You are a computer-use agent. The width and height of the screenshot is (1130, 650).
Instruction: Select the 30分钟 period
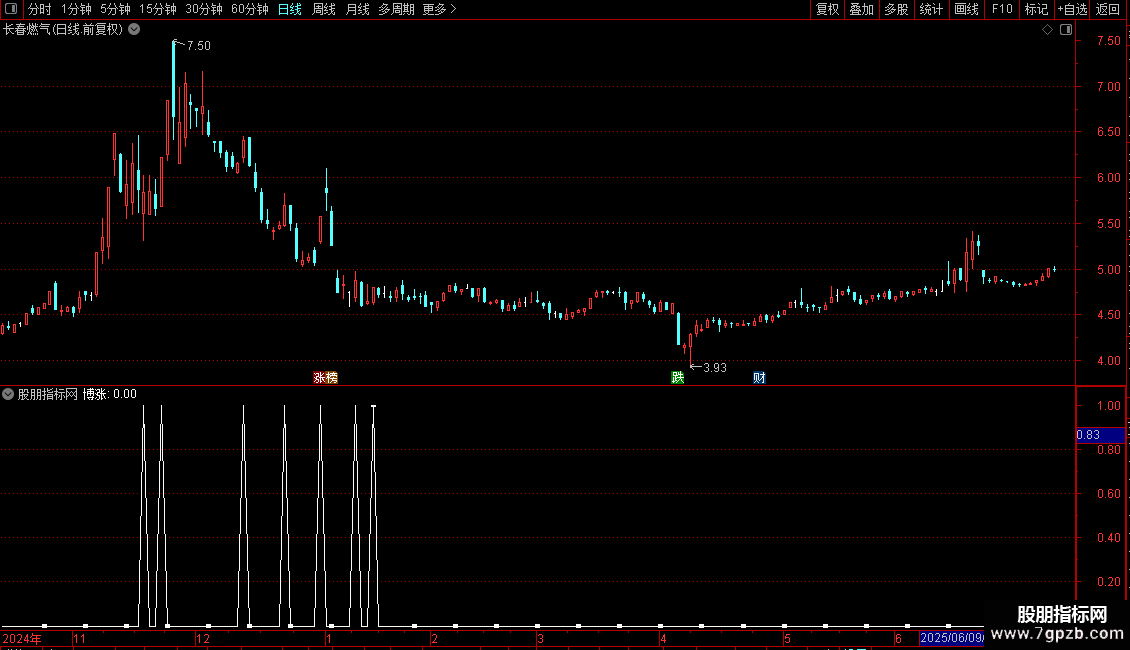(x=203, y=9)
